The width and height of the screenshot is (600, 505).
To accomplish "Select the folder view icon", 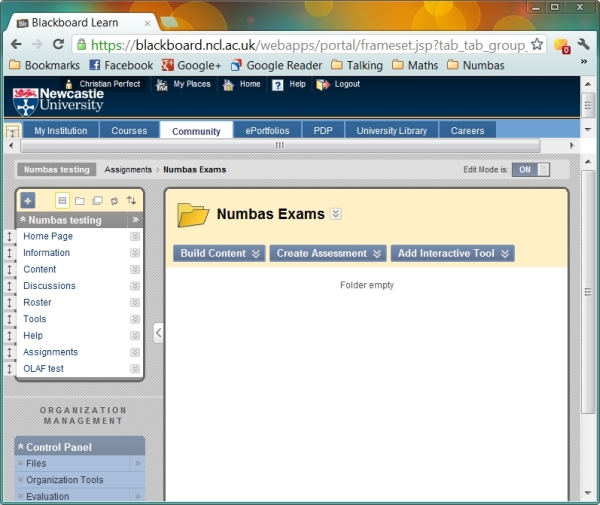I will [x=80, y=200].
